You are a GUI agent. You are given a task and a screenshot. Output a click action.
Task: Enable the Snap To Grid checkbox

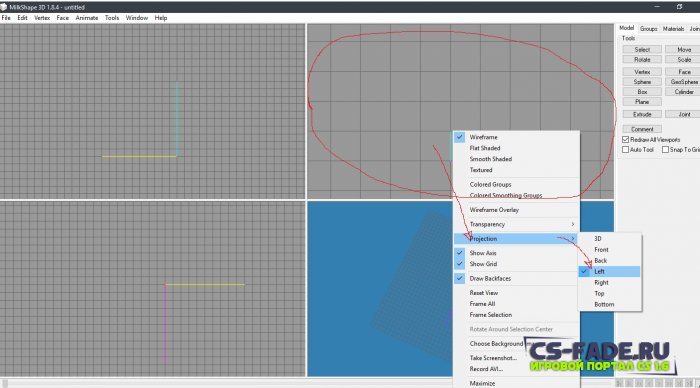[665, 150]
